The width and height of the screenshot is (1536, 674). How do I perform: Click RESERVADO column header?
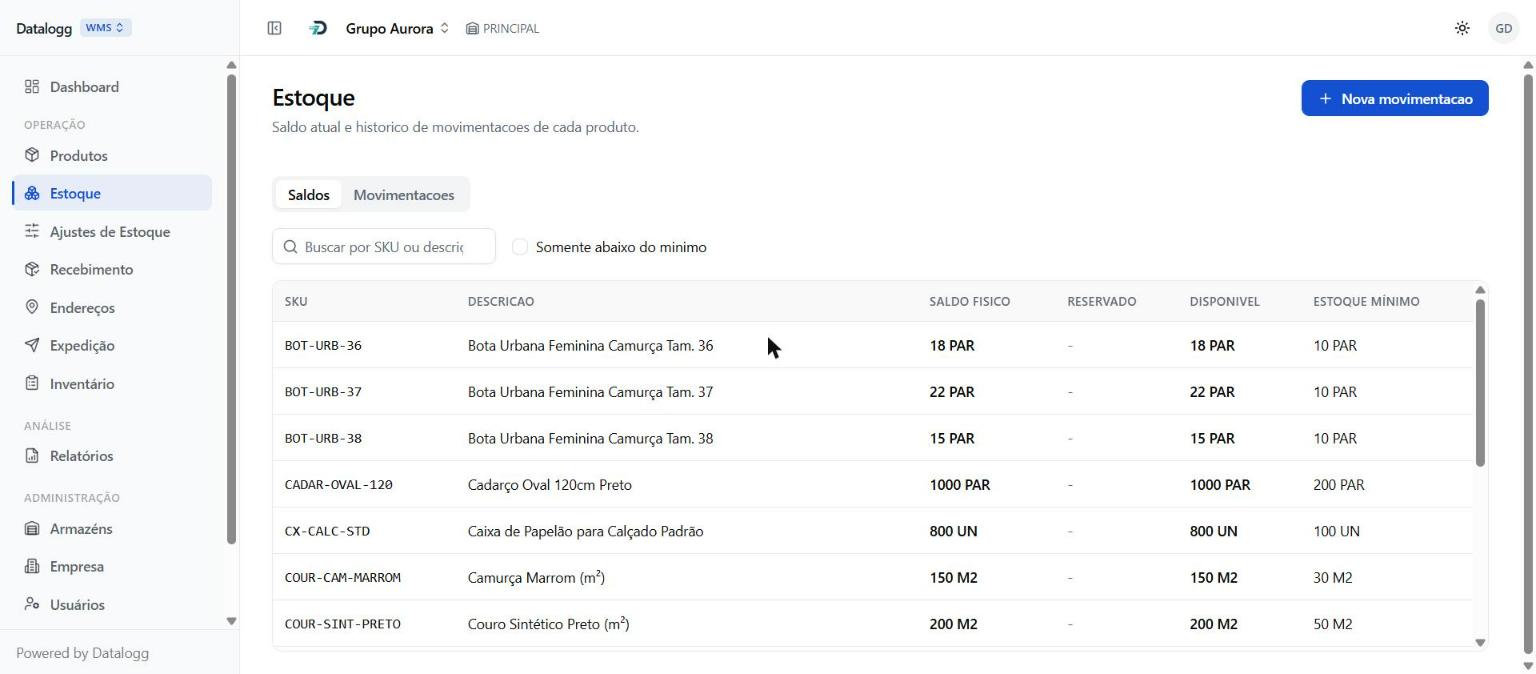click(x=1102, y=302)
